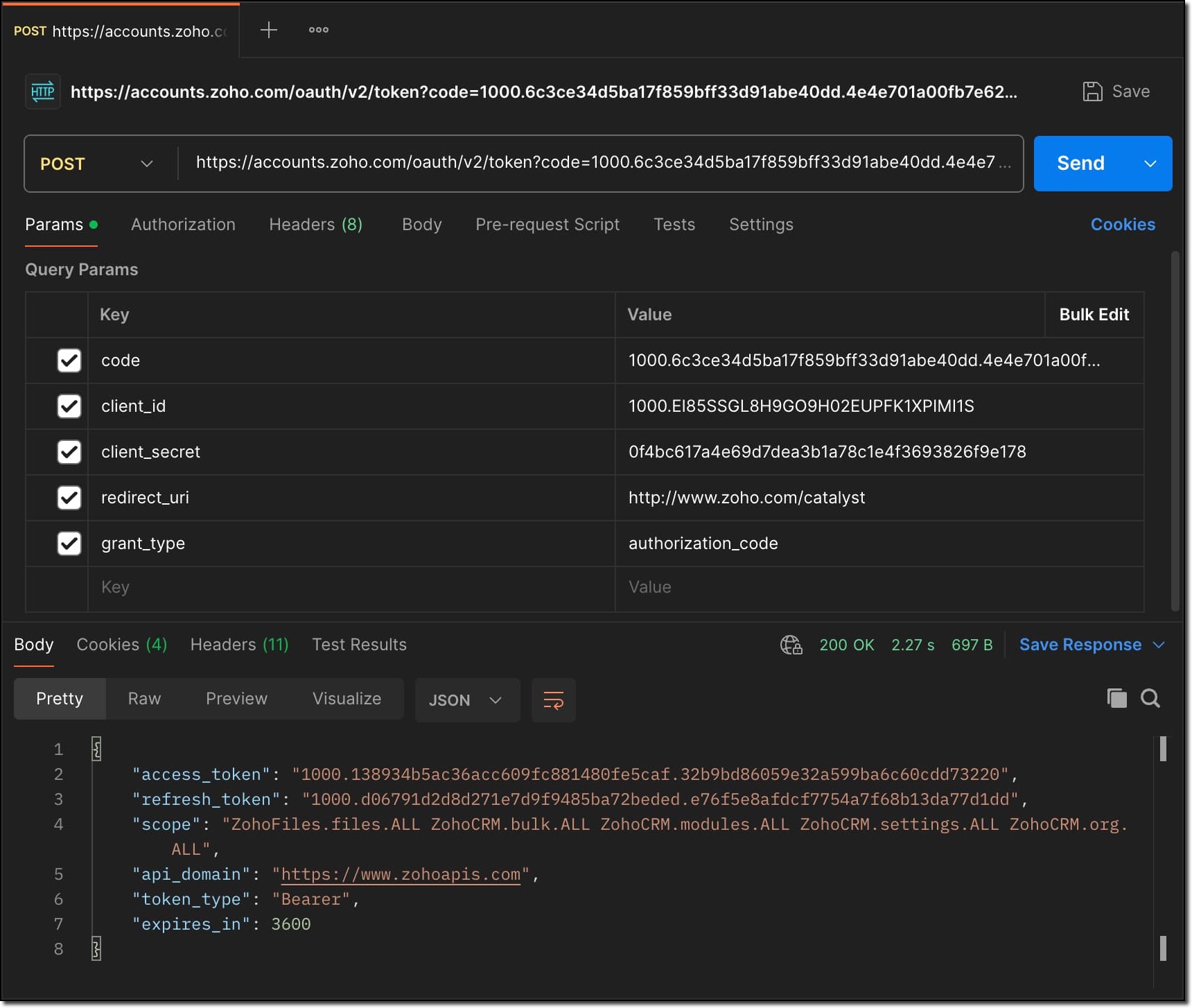Open new tab with plus icon

pyautogui.click(x=268, y=30)
